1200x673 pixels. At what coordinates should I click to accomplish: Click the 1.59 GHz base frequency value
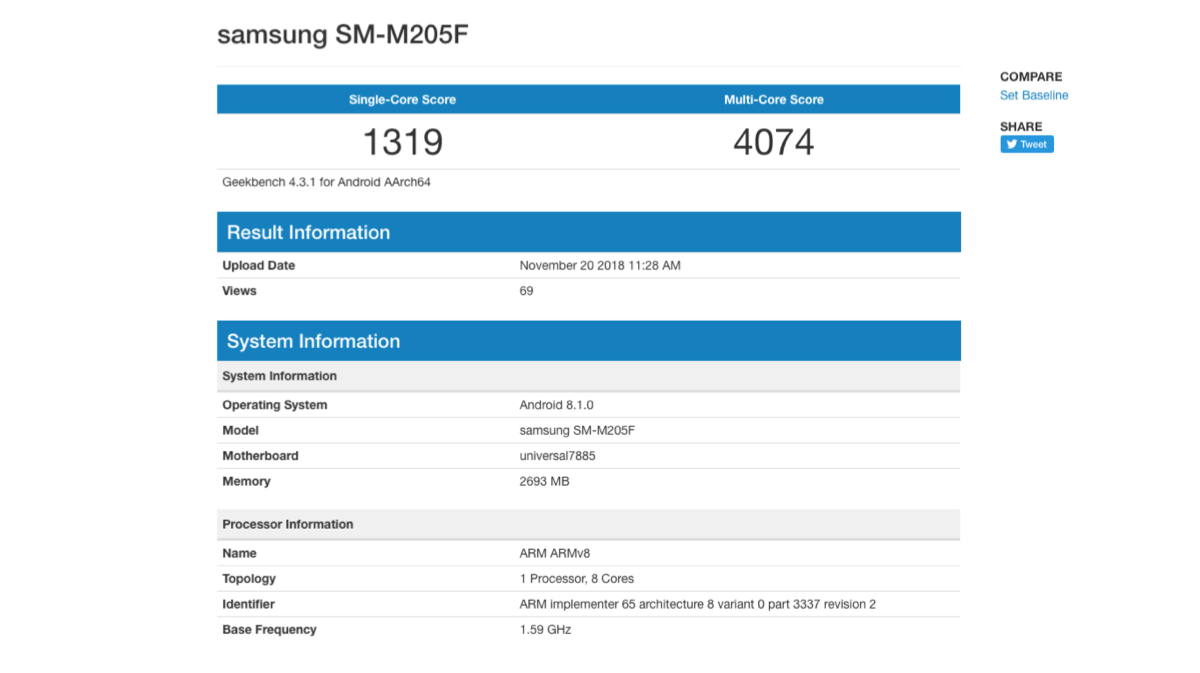[x=545, y=630]
